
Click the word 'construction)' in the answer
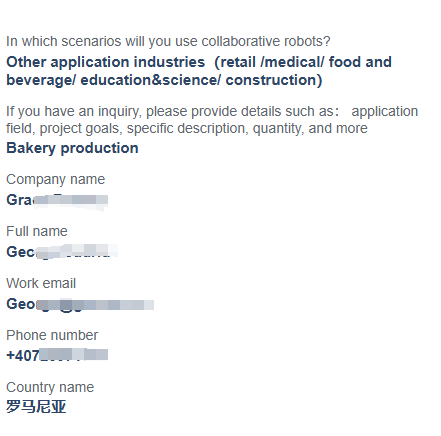(274, 80)
